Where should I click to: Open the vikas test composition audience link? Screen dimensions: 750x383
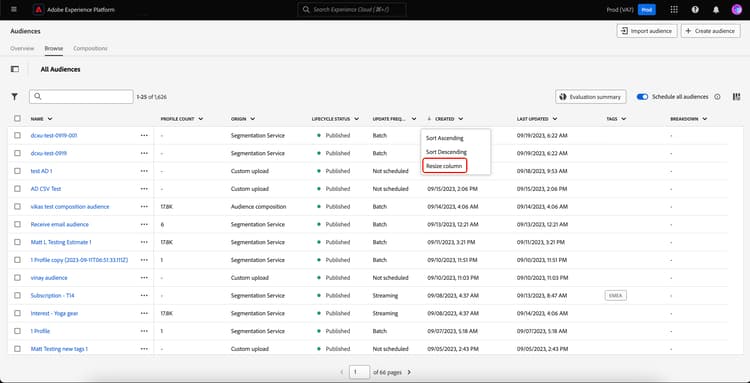click(x=70, y=207)
